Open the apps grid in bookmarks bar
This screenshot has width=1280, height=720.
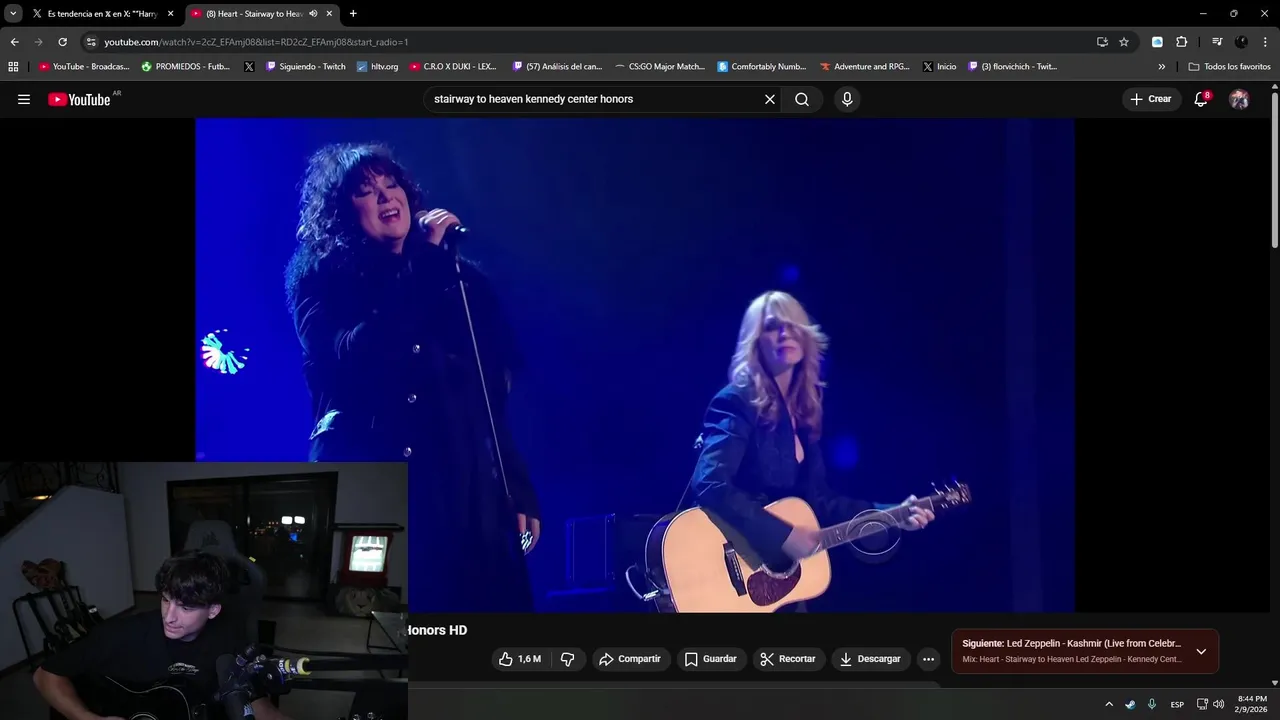pyautogui.click(x=13, y=67)
